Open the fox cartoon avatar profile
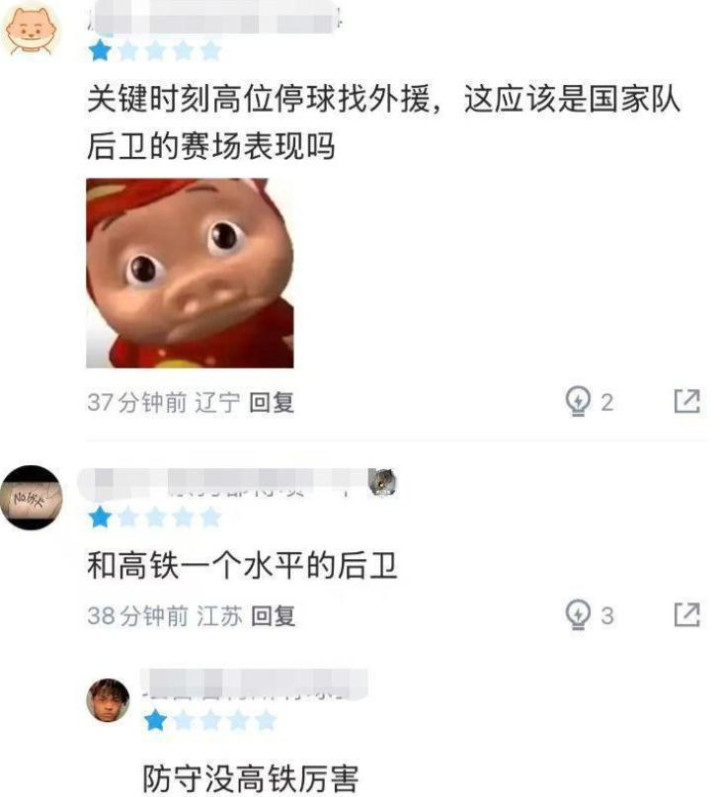The height and width of the screenshot is (797, 720). click(30, 29)
